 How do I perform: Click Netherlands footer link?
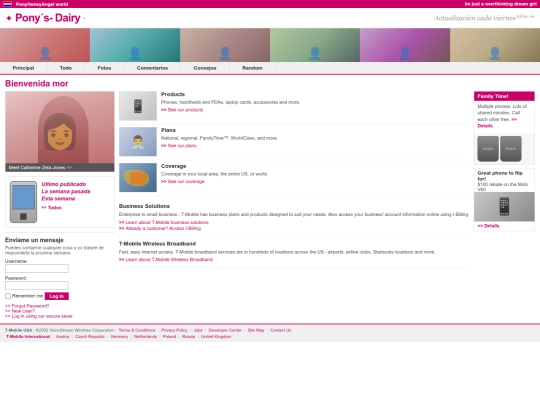145,336
